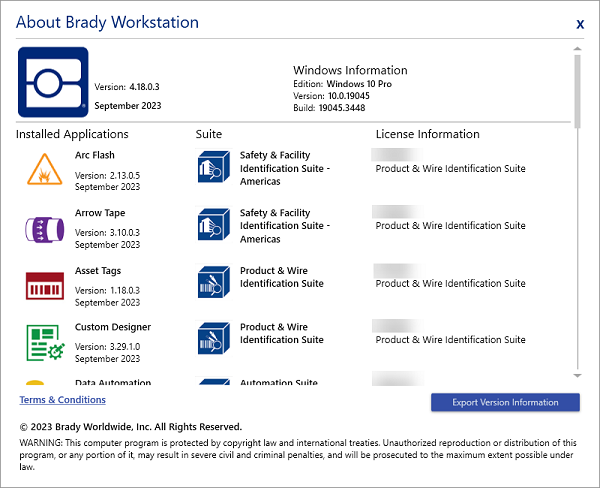The image size is (600, 488).
Task: Click the partially visible Data Automation icon
Action: coord(36,383)
